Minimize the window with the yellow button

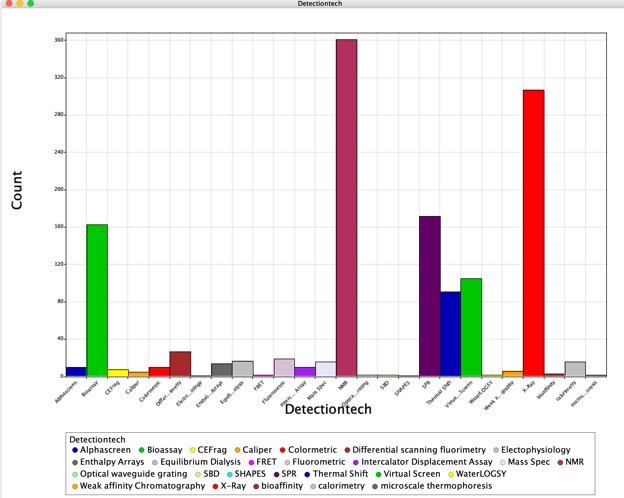click(20, 3)
